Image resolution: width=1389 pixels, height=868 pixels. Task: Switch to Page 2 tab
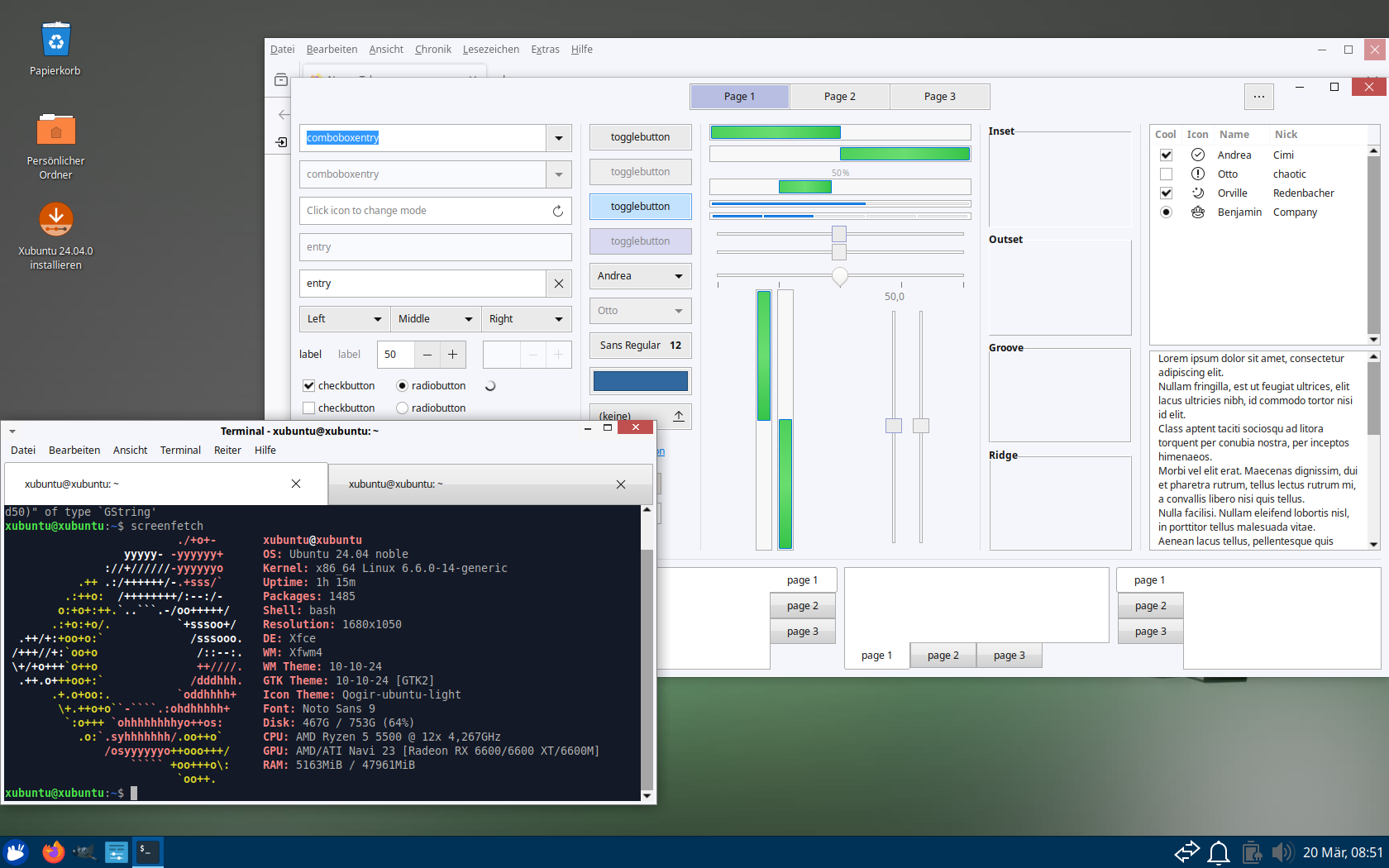click(840, 97)
